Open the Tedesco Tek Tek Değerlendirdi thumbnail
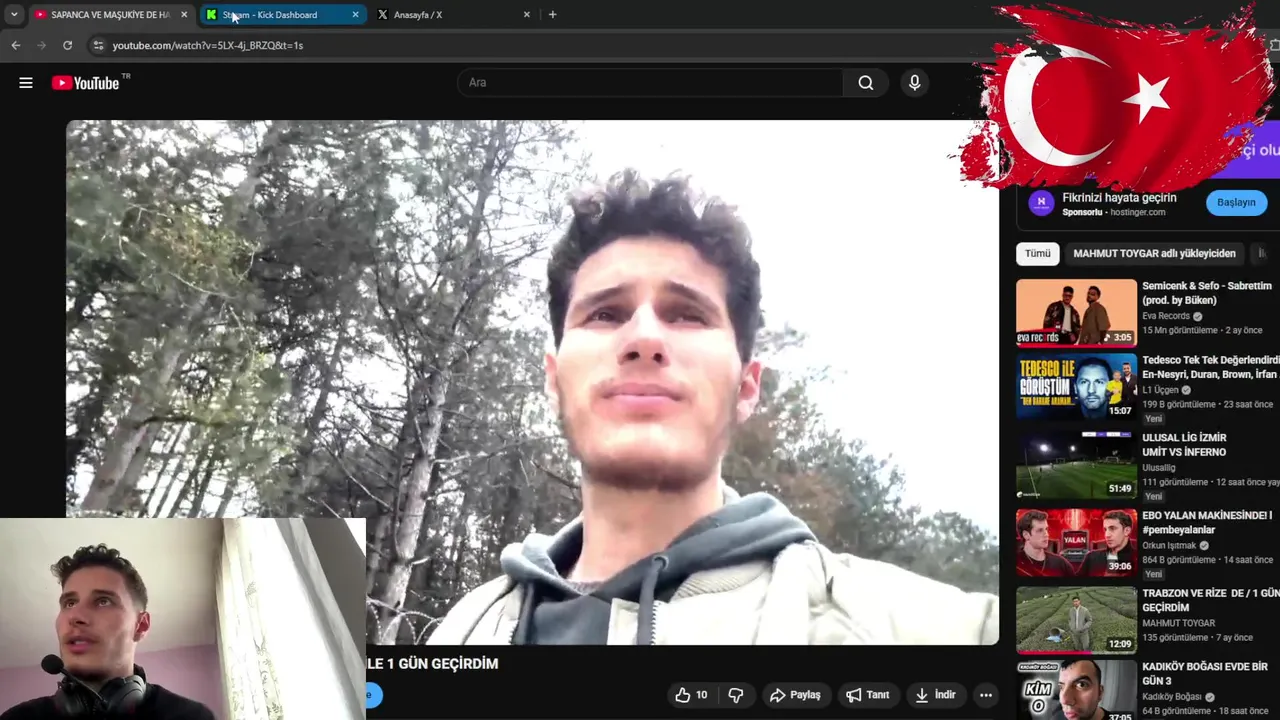 [x=1076, y=386]
